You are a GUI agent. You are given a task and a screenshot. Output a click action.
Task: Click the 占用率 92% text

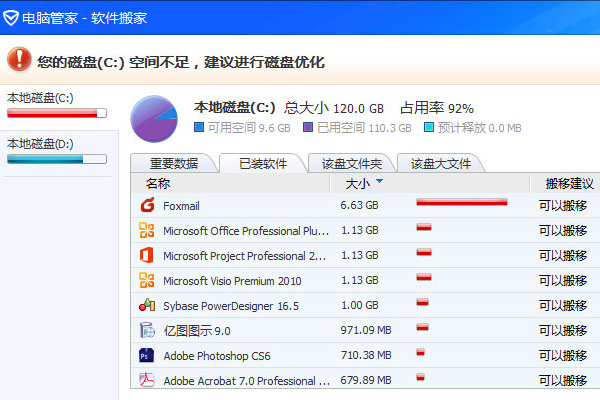(x=437, y=108)
